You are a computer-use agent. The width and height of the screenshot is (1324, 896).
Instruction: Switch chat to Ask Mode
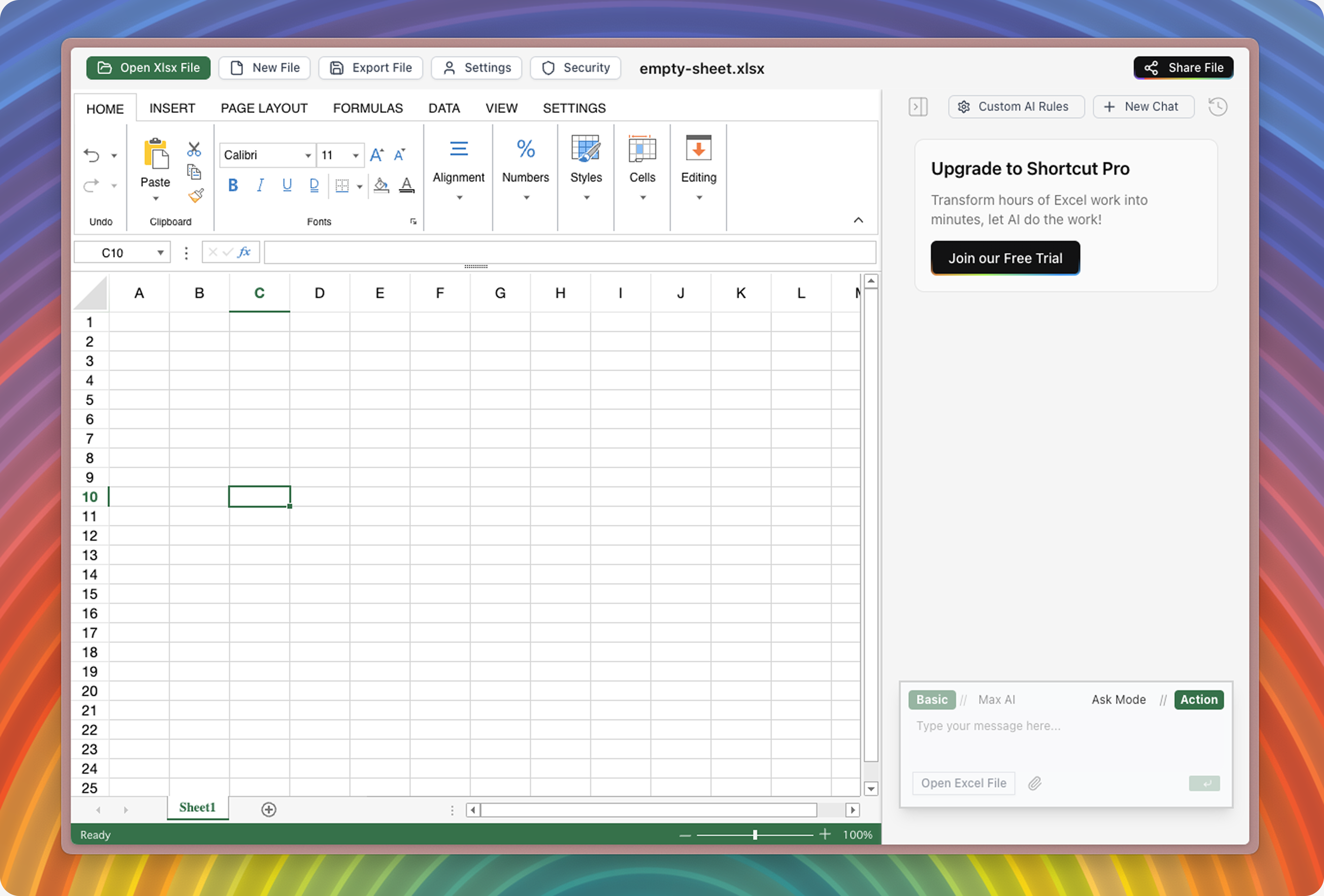coord(1118,699)
